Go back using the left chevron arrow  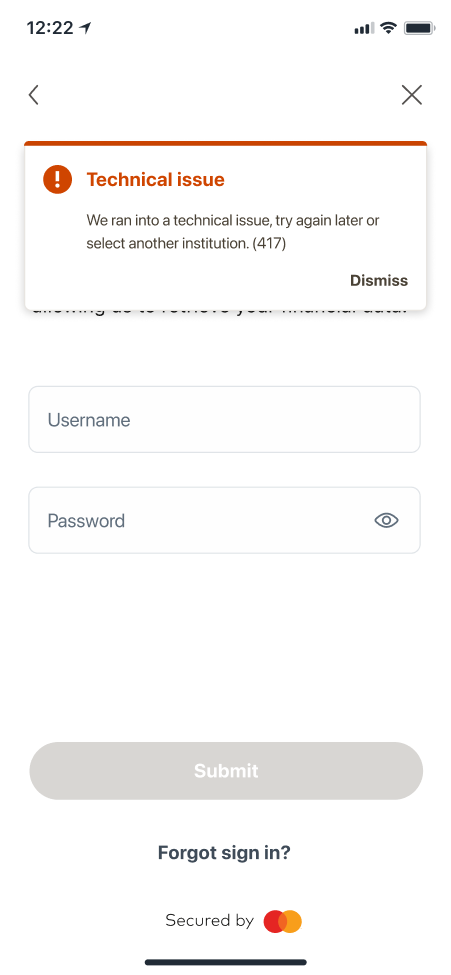pyautogui.click(x=34, y=95)
